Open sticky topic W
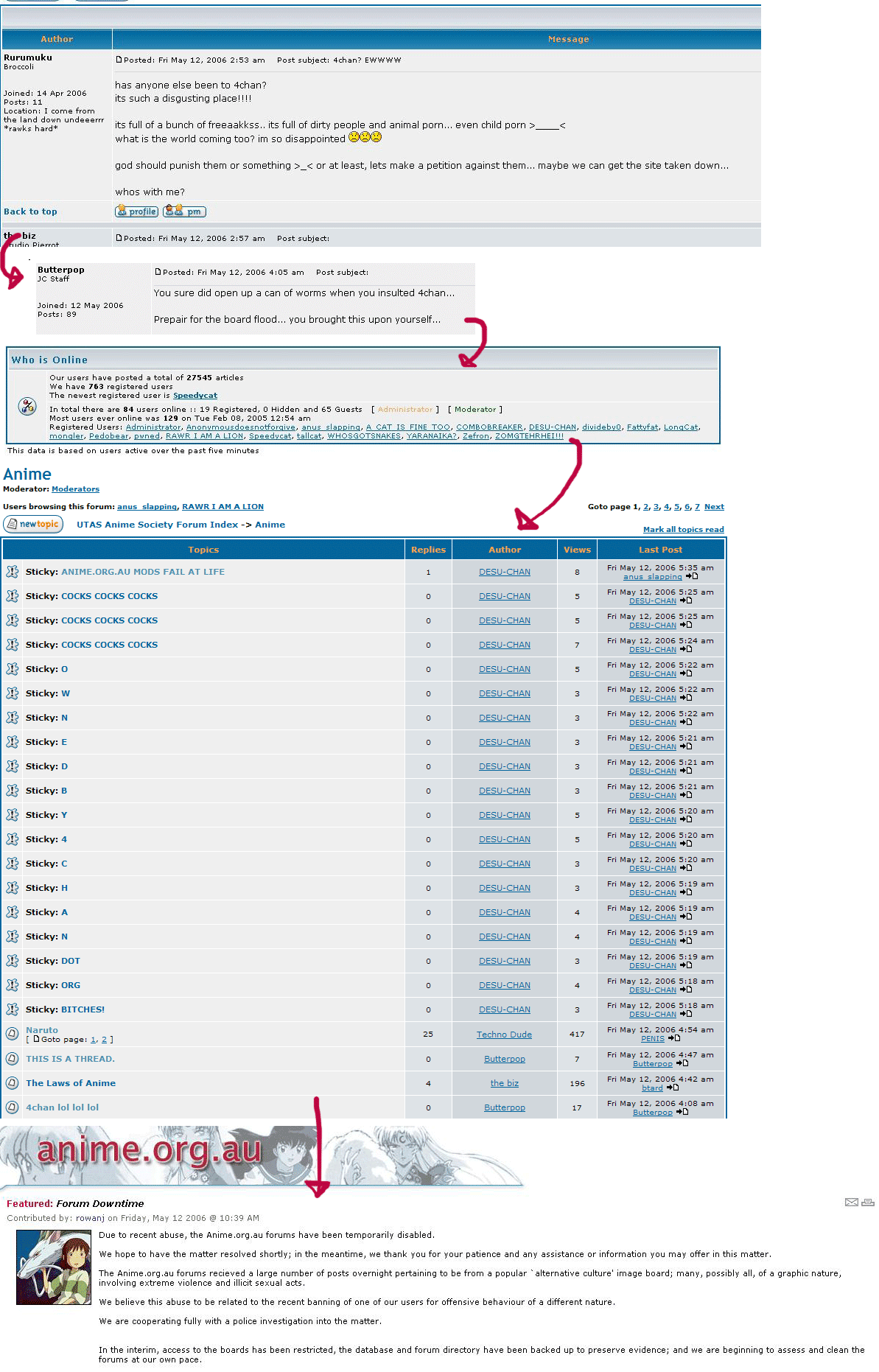Image resolution: width=879 pixels, height=1372 pixels. pyautogui.click(x=66, y=693)
